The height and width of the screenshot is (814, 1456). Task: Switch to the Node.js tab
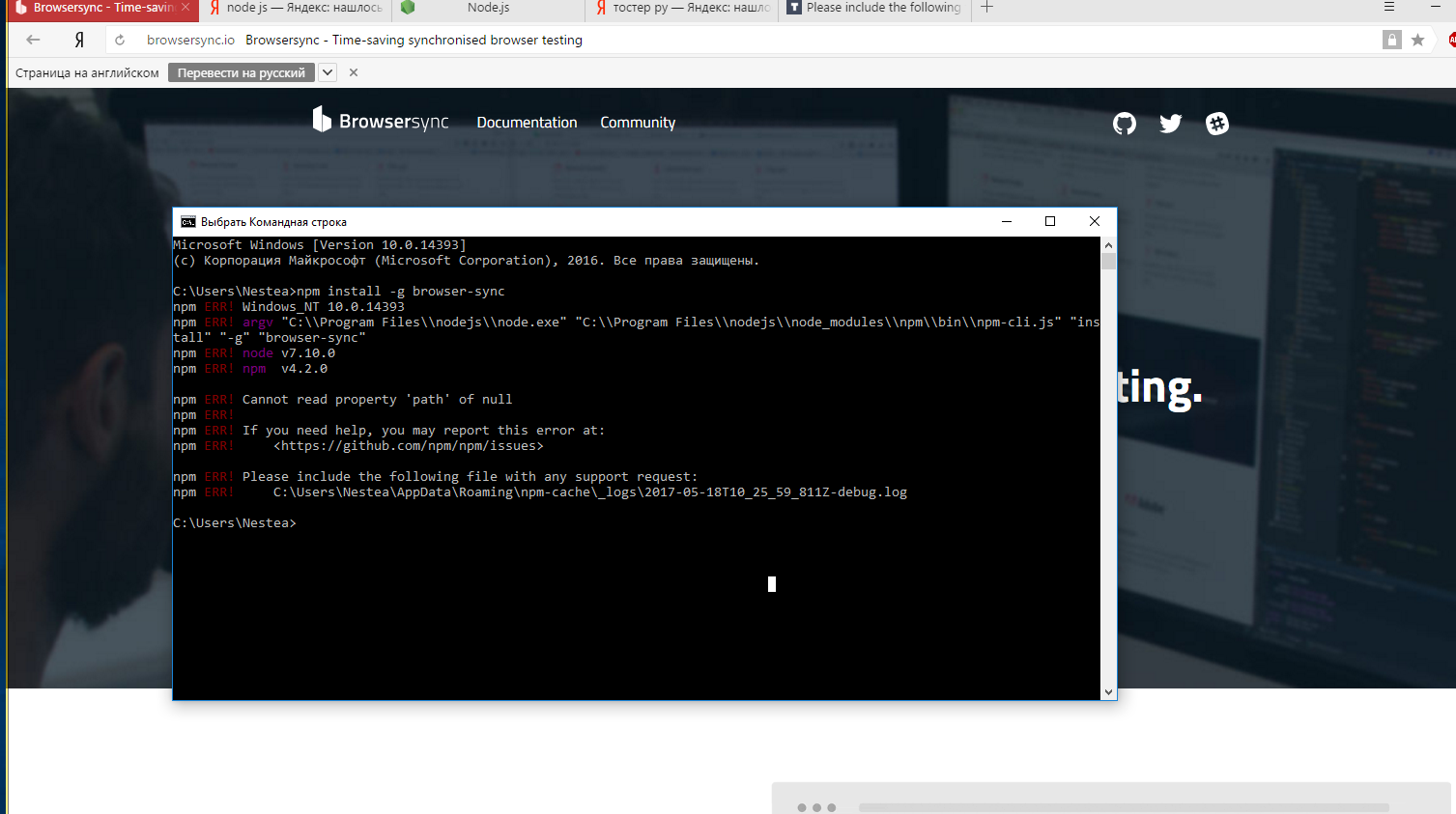coord(488,8)
